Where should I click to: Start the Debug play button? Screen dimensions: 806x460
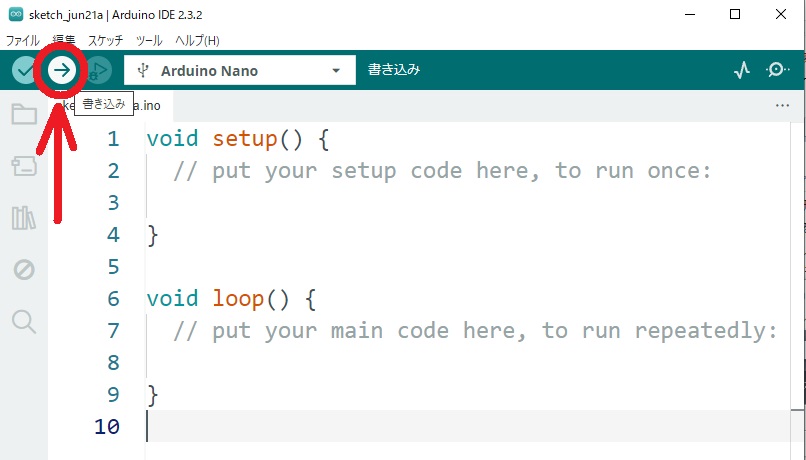pos(99,70)
